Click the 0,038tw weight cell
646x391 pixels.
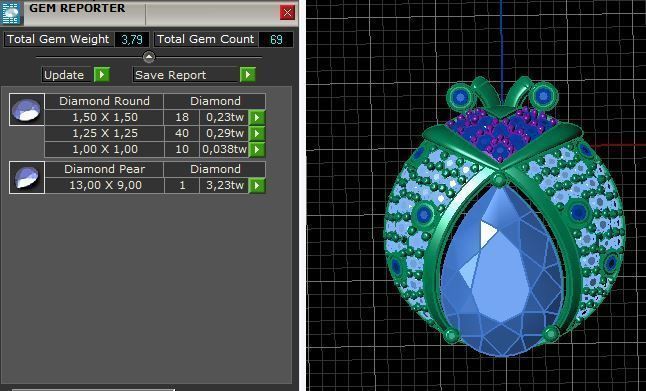click(225, 150)
